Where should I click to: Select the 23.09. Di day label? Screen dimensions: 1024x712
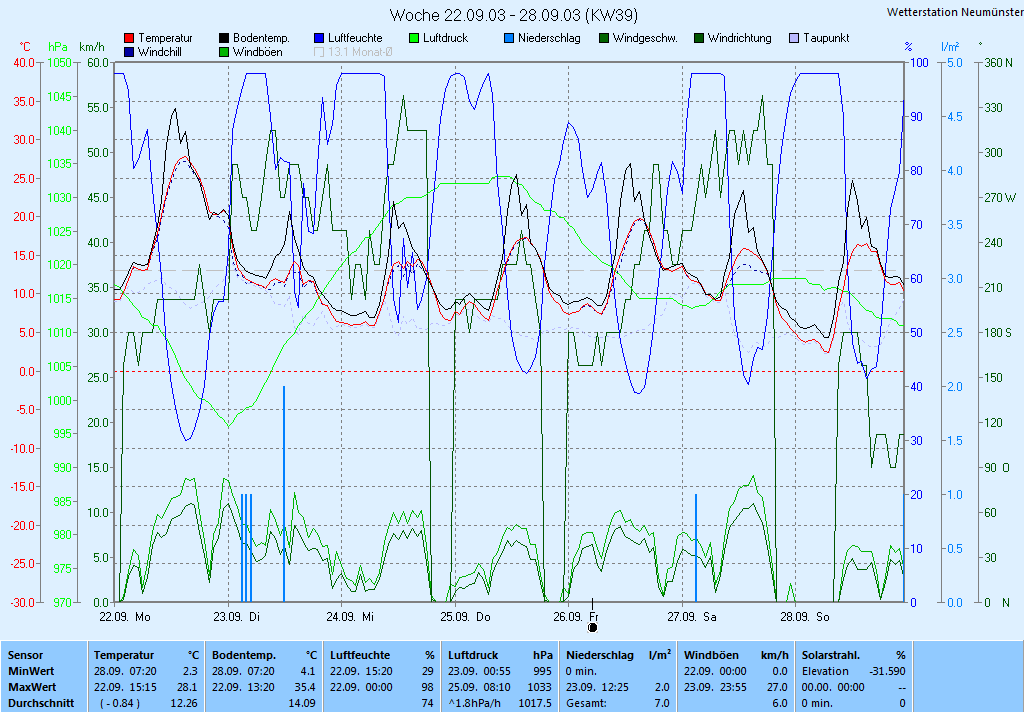(236, 617)
